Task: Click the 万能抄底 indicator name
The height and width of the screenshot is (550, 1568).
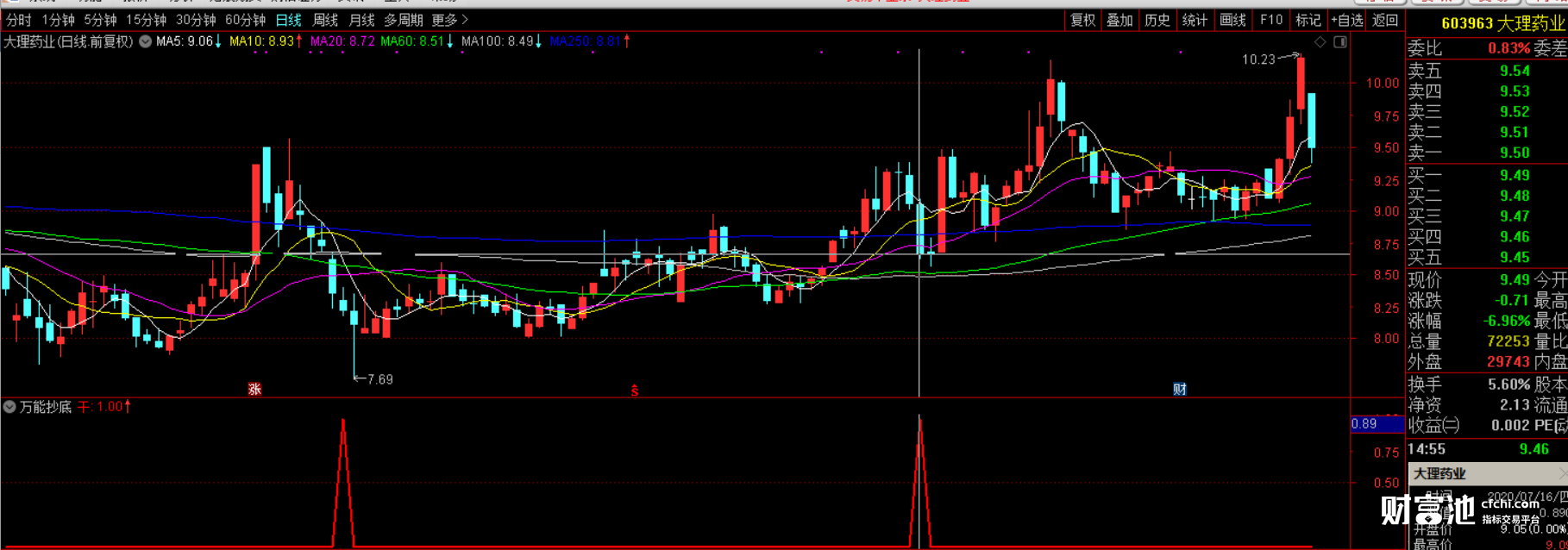Action: point(46,407)
